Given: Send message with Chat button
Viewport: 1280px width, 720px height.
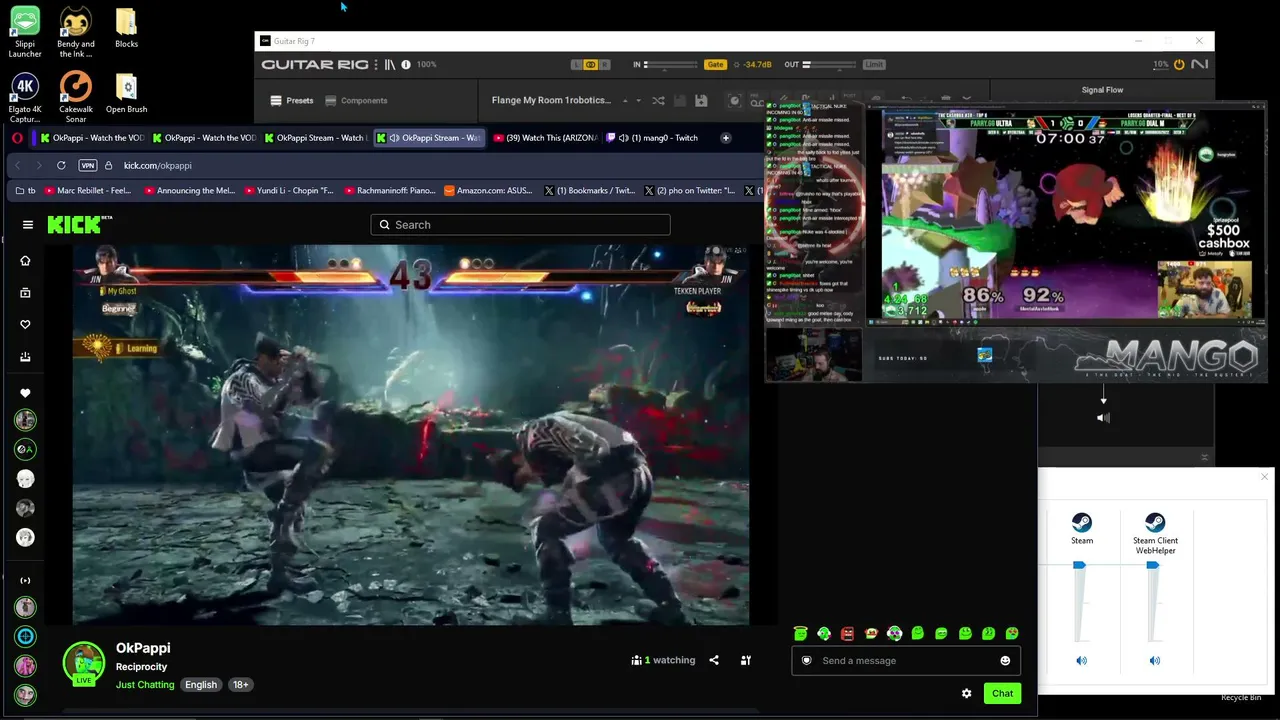Looking at the screenshot, I should (x=1002, y=693).
